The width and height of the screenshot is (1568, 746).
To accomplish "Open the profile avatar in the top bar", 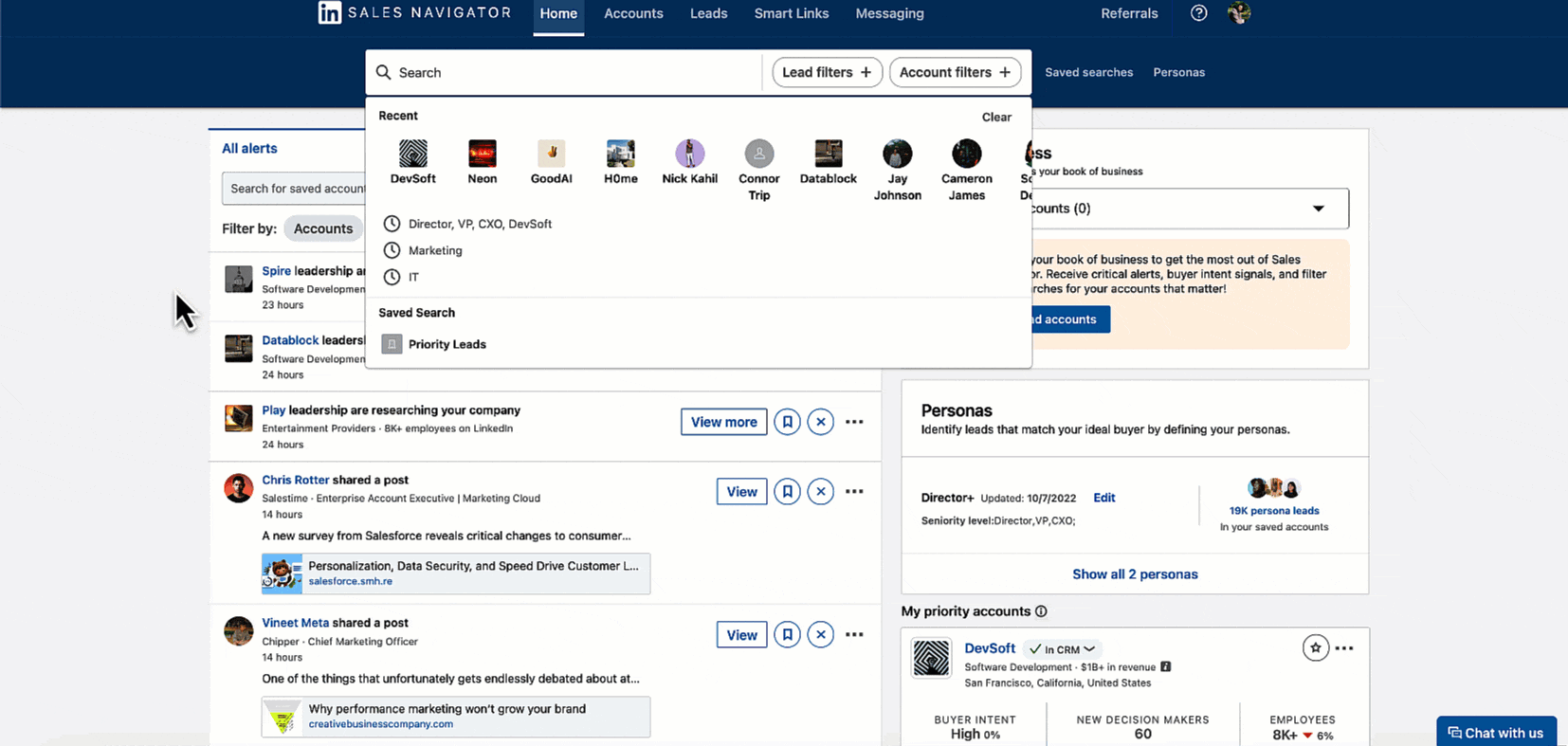I will click(x=1239, y=13).
